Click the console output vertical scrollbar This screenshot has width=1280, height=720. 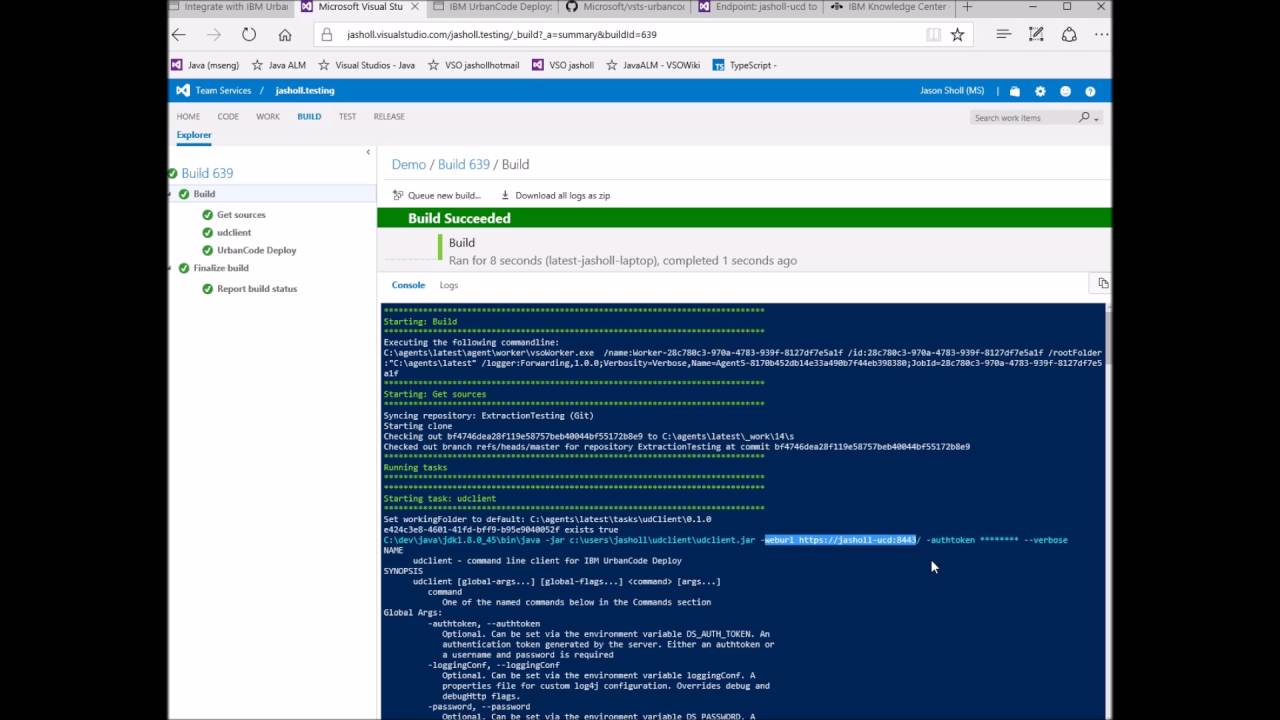pos(1107,511)
